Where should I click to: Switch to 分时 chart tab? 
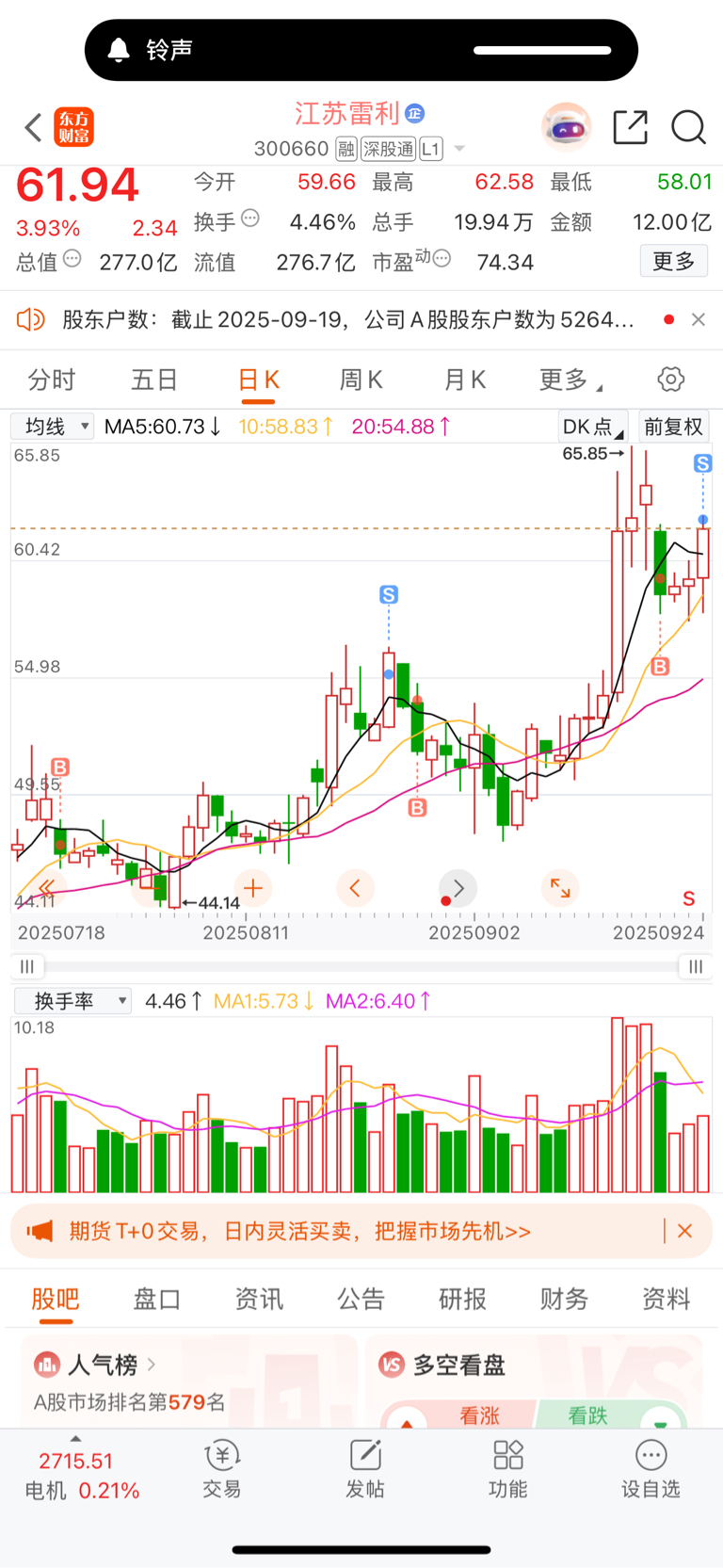click(51, 380)
